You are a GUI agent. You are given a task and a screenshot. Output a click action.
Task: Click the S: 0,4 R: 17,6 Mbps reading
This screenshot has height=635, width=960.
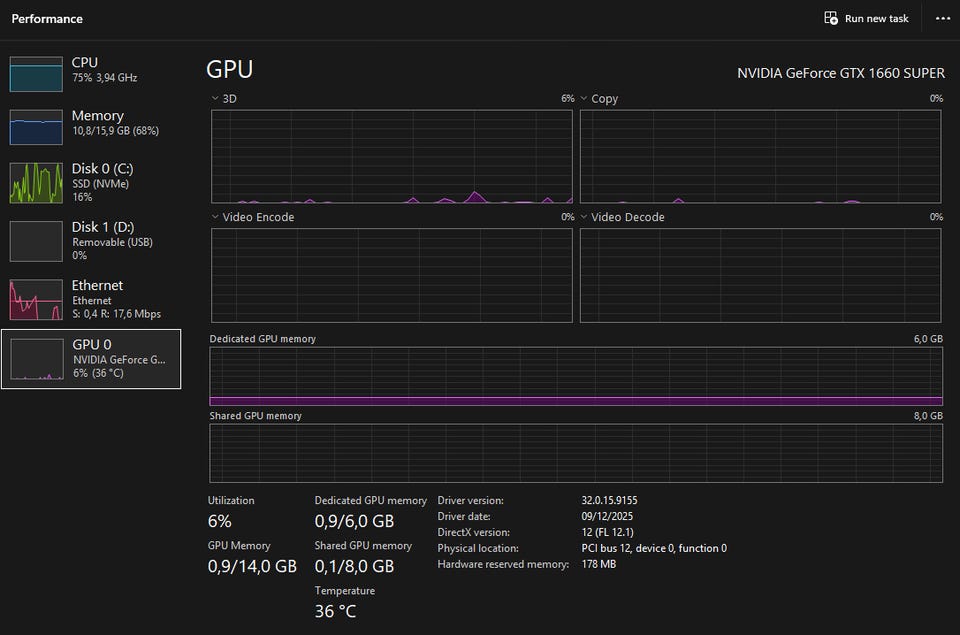pos(116,314)
